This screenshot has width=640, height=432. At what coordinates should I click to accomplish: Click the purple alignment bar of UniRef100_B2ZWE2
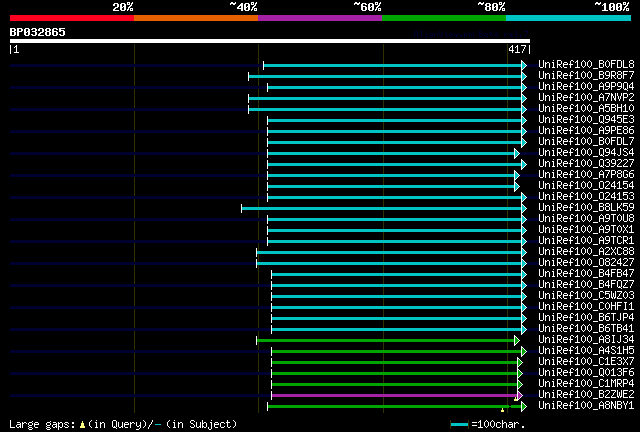pyautogui.click(x=394, y=395)
